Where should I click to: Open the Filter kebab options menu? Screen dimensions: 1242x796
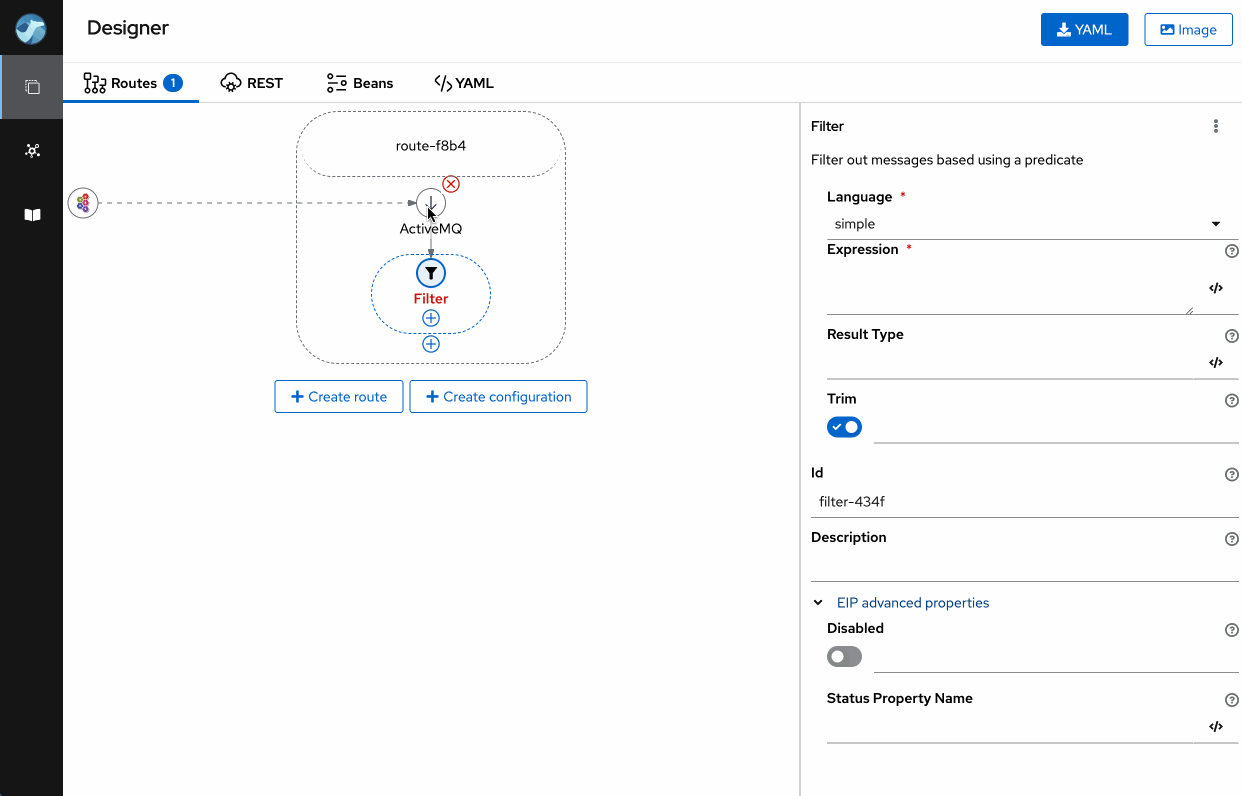[x=1216, y=126]
